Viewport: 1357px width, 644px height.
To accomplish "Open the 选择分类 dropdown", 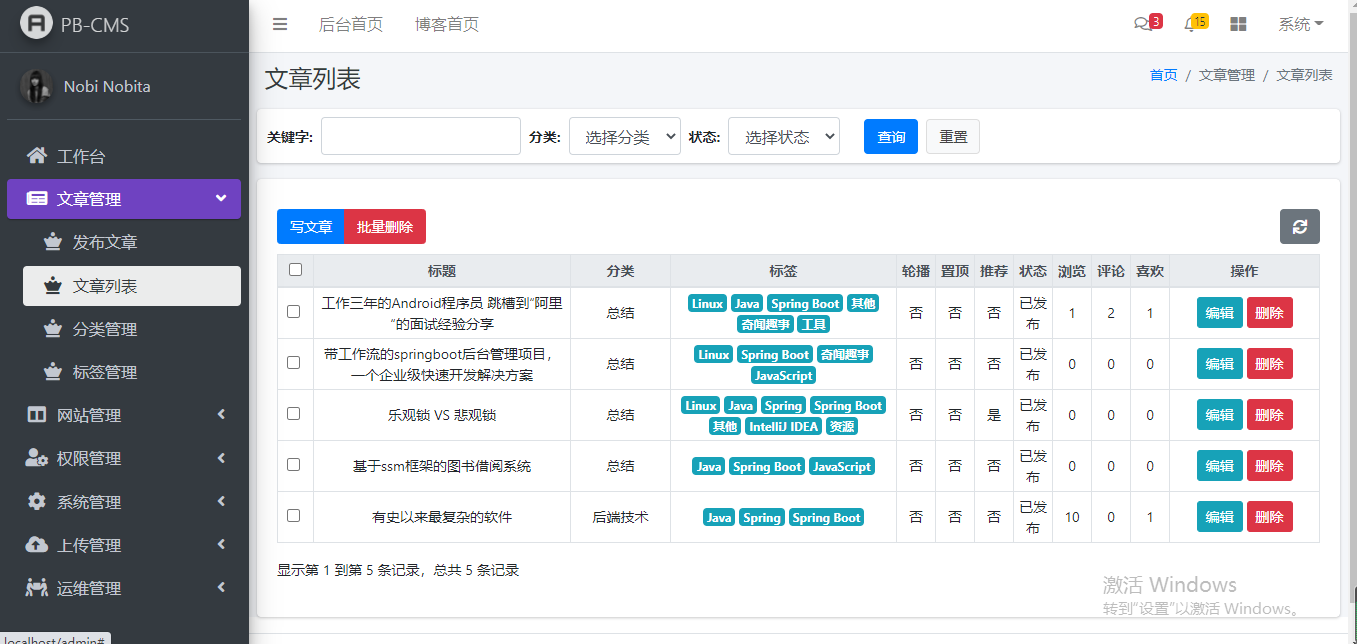I will pyautogui.click(x=625, y=136).
